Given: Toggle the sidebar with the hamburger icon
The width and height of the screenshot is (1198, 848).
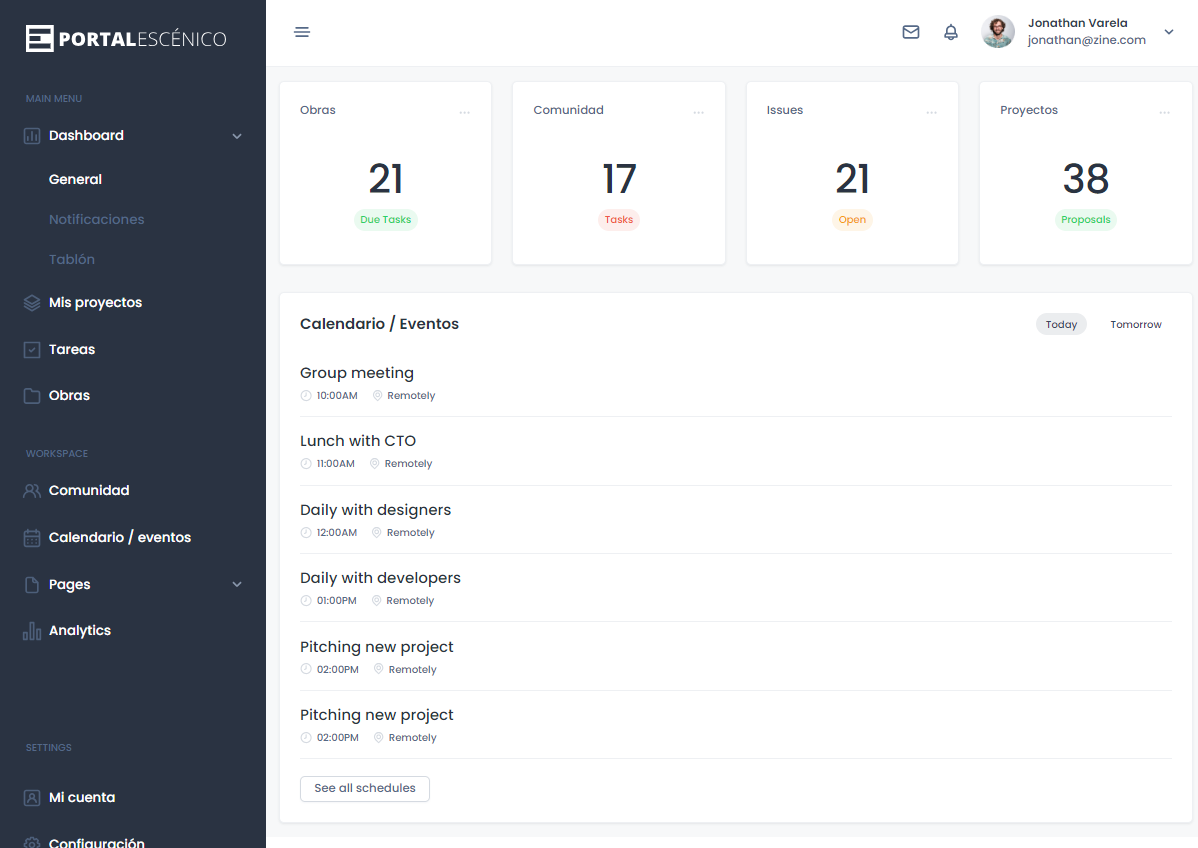Looking at the screenshot, I should 302,32.
